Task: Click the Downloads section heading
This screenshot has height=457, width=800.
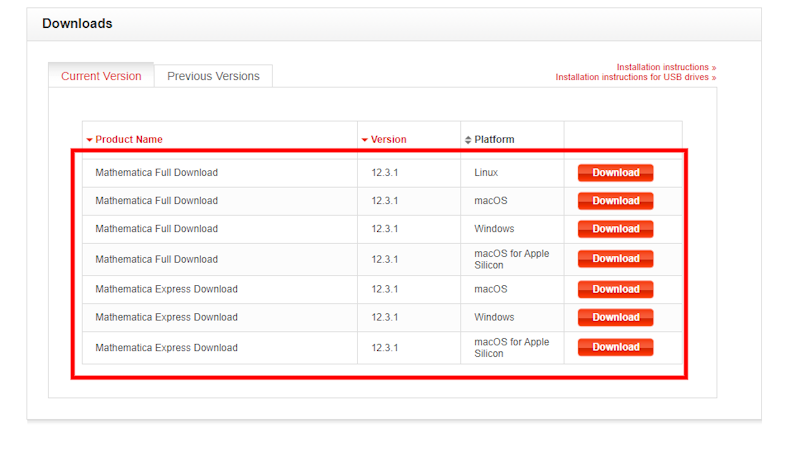Action: [x=77, y=23]
